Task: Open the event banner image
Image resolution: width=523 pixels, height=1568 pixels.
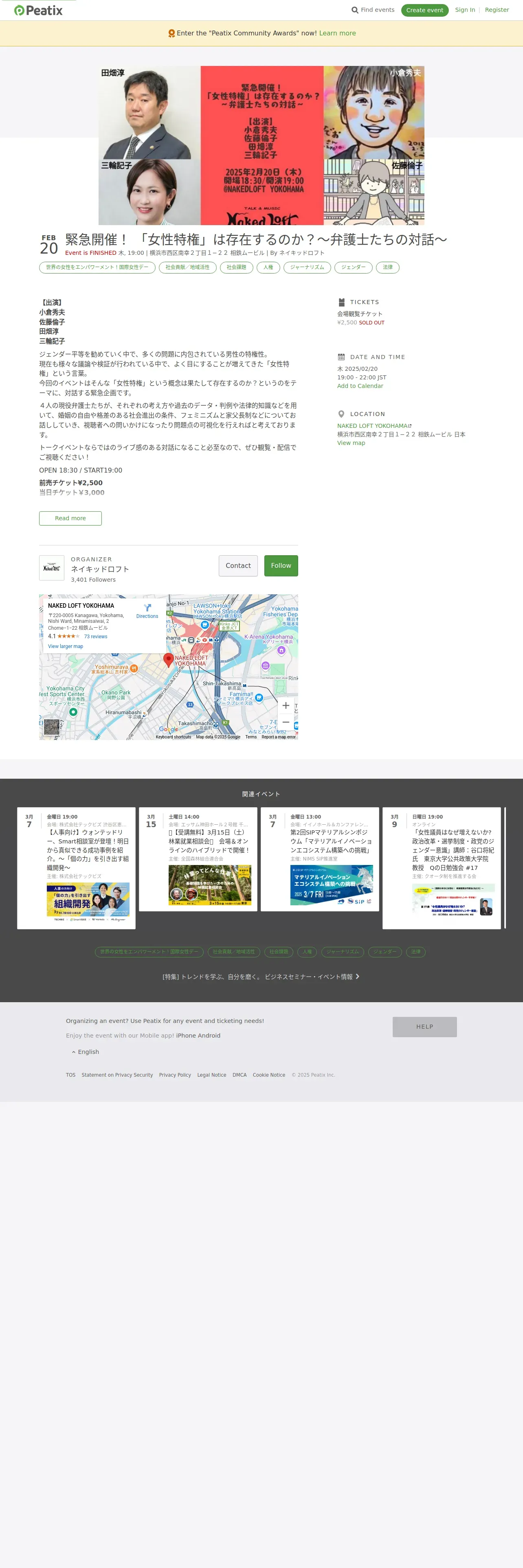Action: 261,145
